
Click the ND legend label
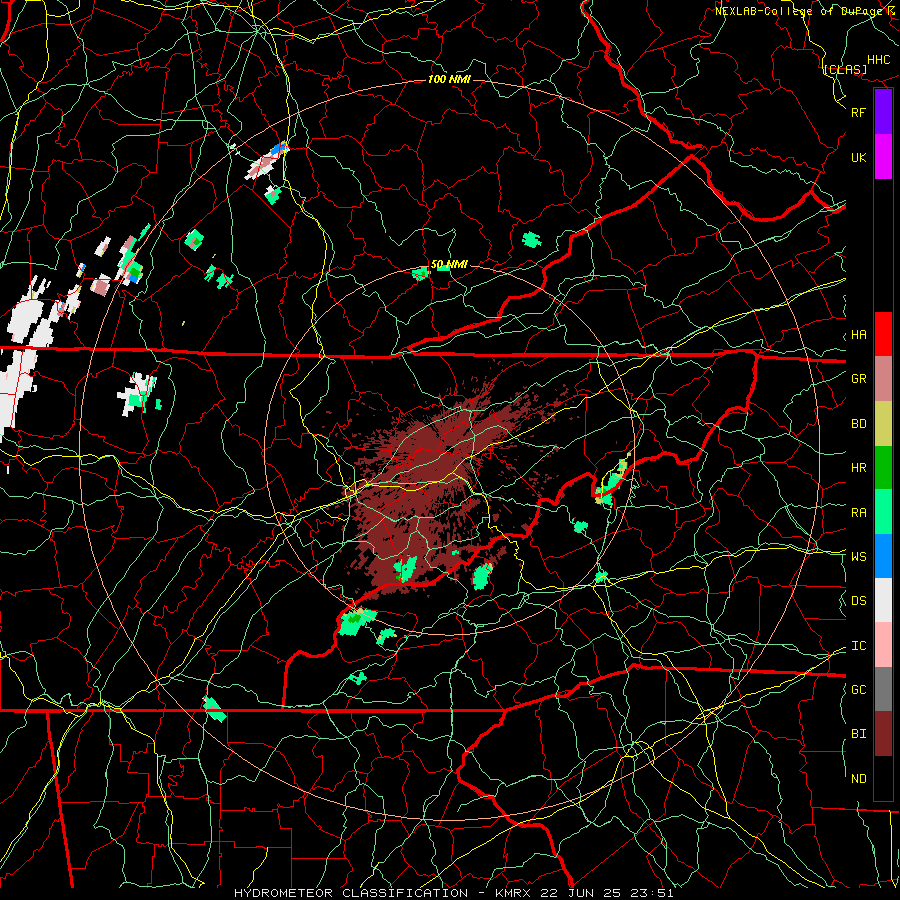click(858, 778)
